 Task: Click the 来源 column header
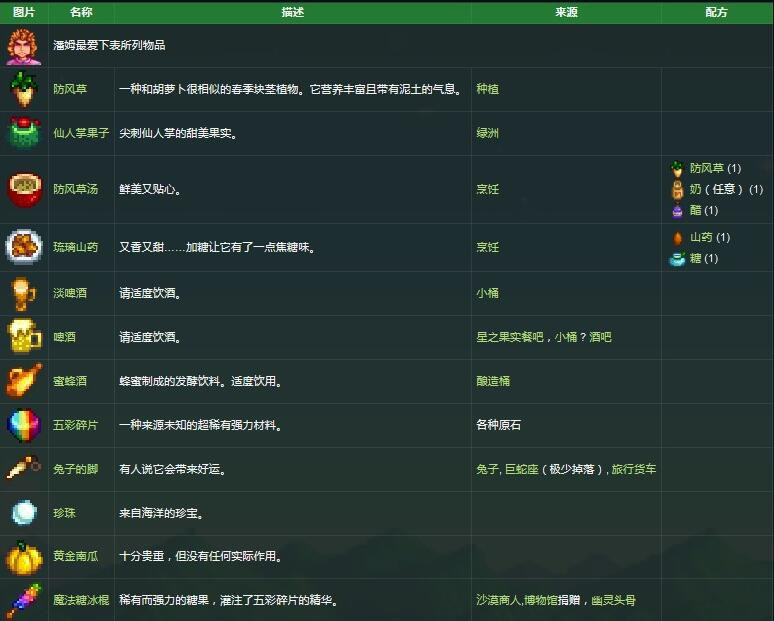pos(566,12)
